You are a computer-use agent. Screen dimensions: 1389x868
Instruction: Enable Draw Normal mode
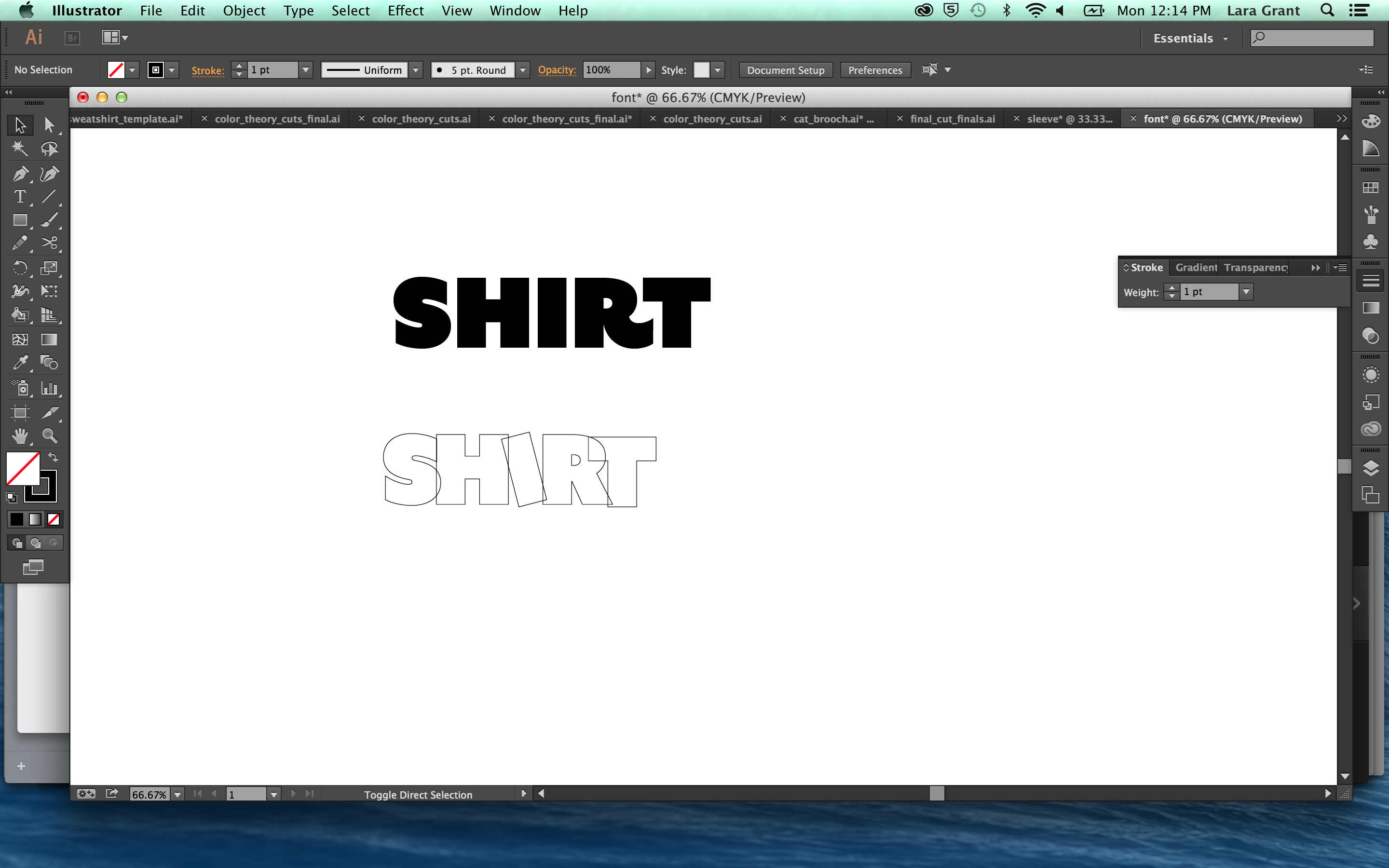[x=17, y=542]
